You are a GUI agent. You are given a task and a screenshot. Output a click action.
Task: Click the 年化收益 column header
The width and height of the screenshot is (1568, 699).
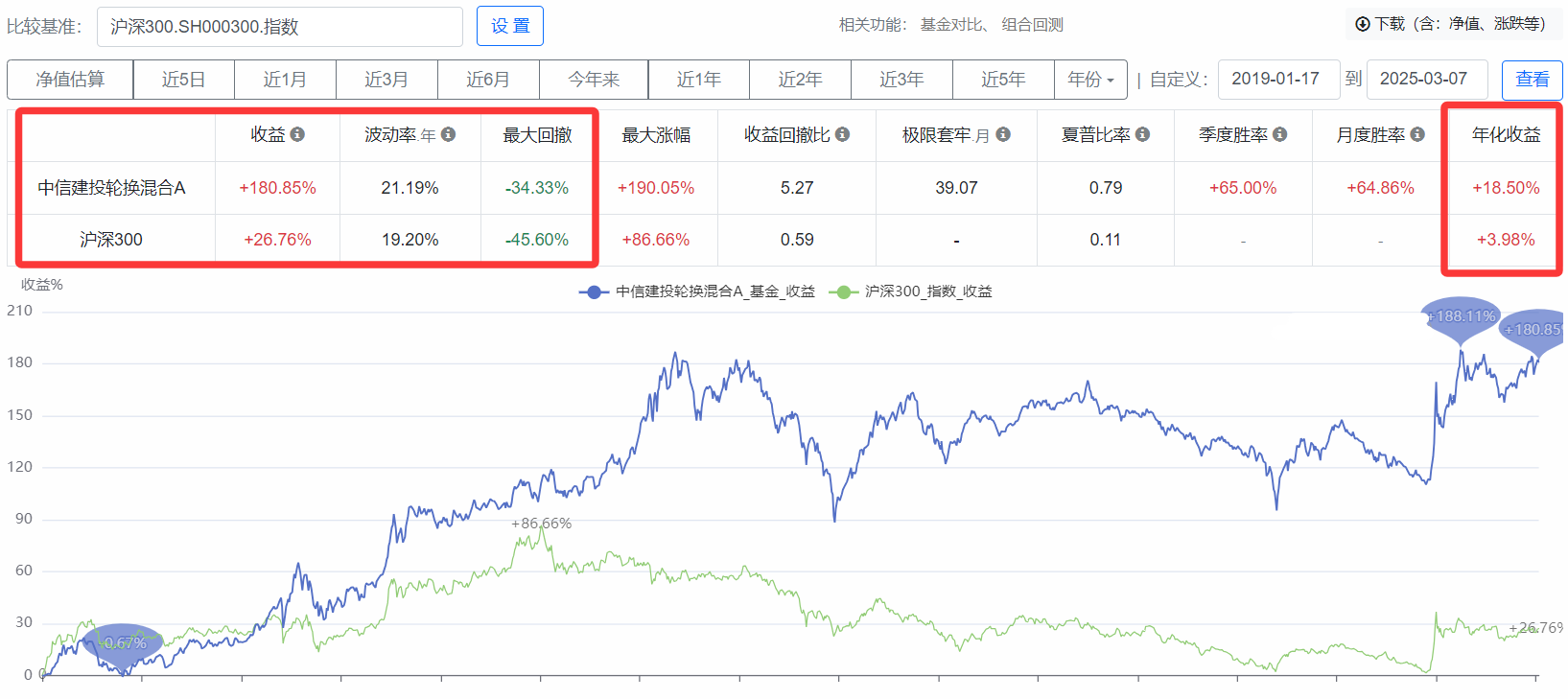coord(1506,135)
